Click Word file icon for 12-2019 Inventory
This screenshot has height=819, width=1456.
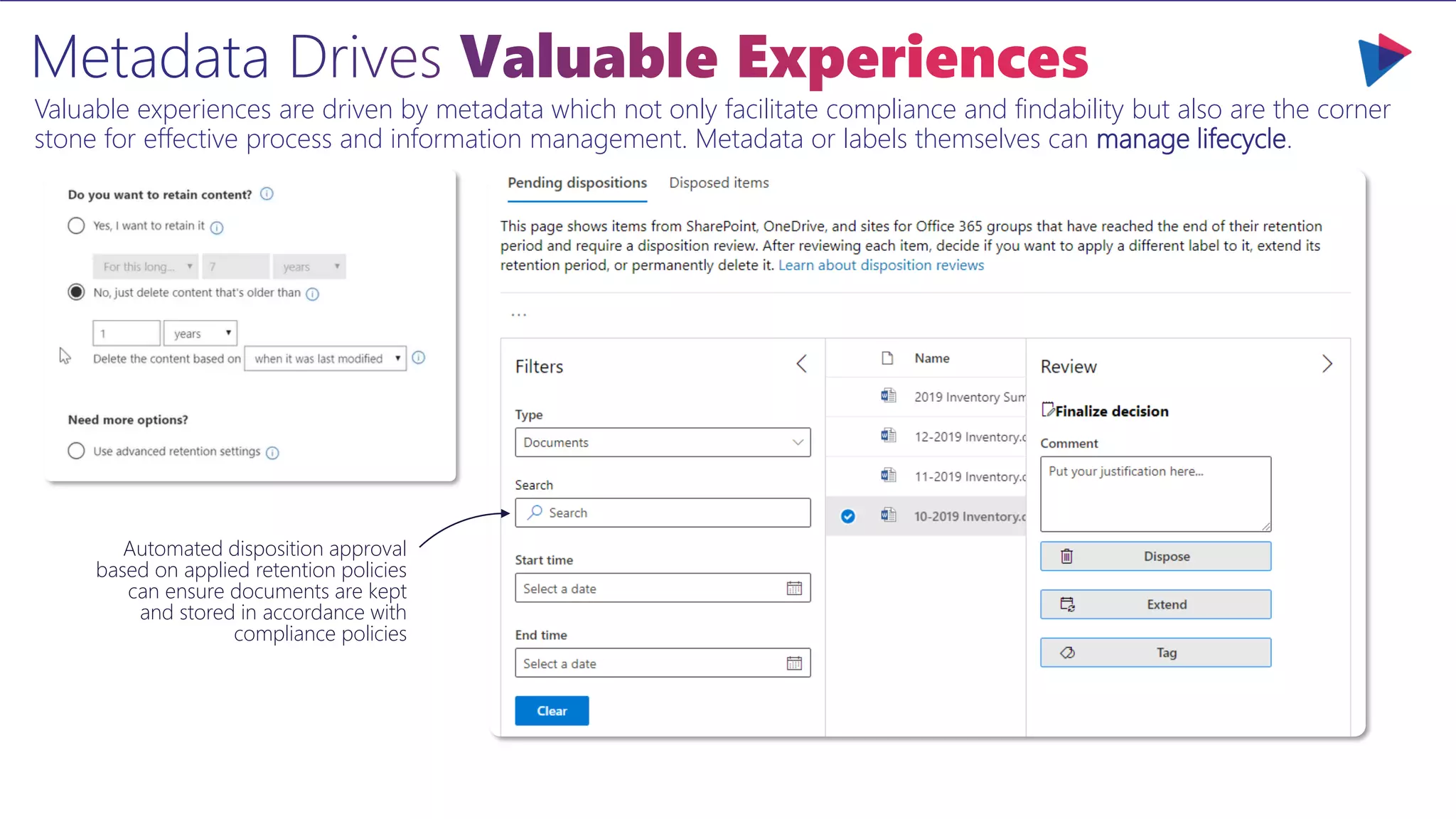(888, 435)
